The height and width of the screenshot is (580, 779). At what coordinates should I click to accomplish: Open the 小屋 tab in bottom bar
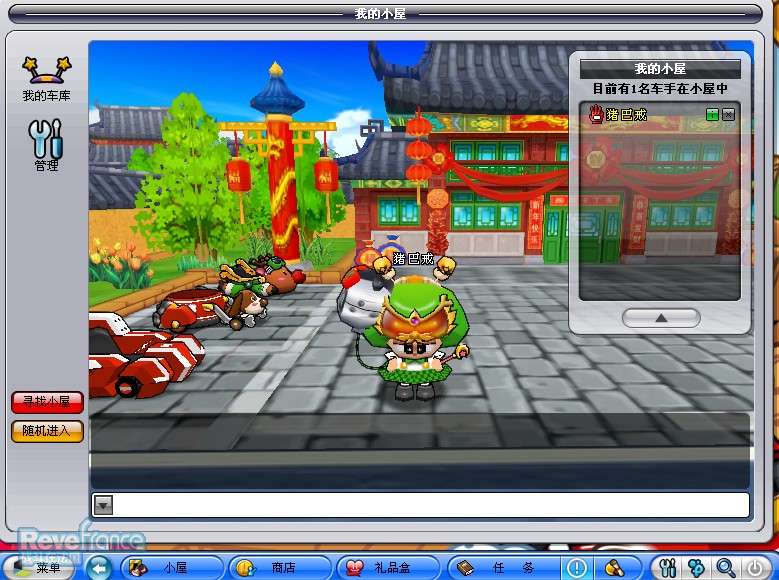172,567
